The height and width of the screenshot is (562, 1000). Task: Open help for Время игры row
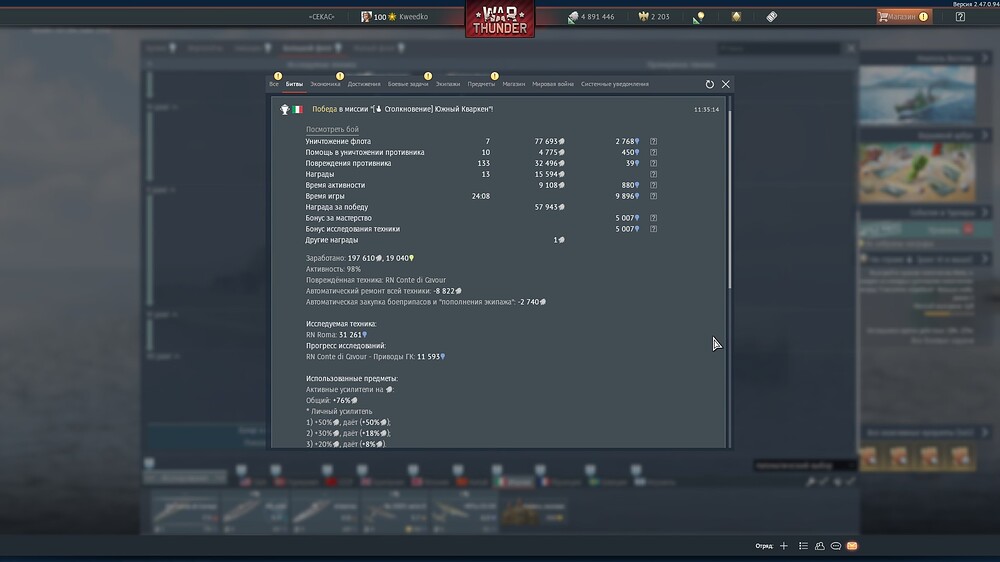click(x=653, y=196)
